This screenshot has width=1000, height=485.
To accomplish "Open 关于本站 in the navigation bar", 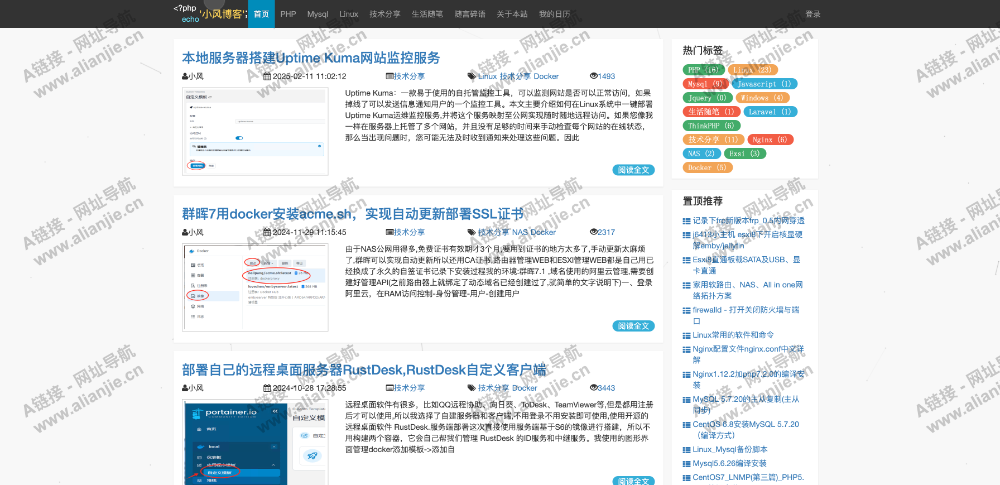I will (511, 14).
